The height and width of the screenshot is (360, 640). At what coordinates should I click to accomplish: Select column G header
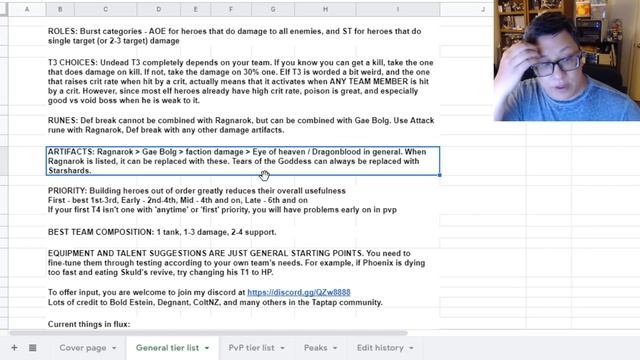pyautogui.click(x=273, y=9)
